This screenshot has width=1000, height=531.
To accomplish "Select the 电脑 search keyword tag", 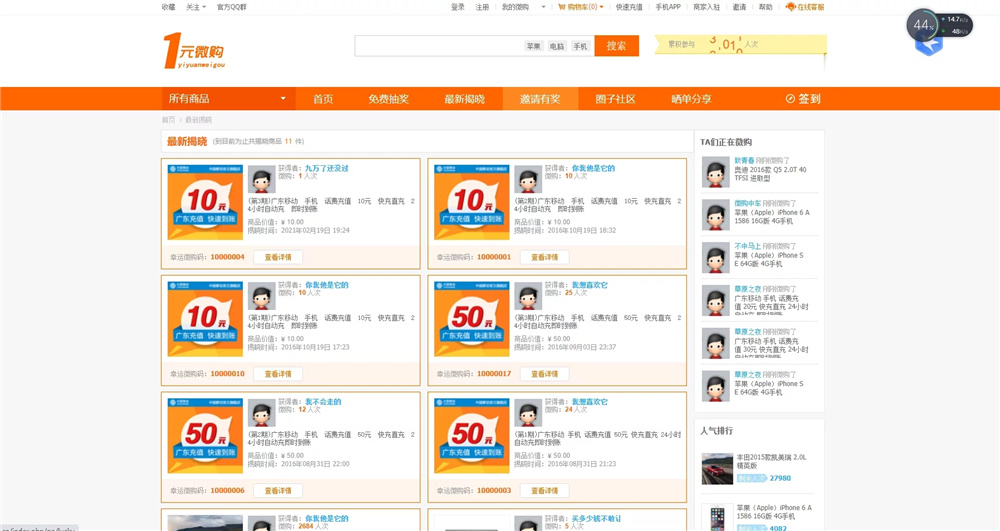I will 557,47.
